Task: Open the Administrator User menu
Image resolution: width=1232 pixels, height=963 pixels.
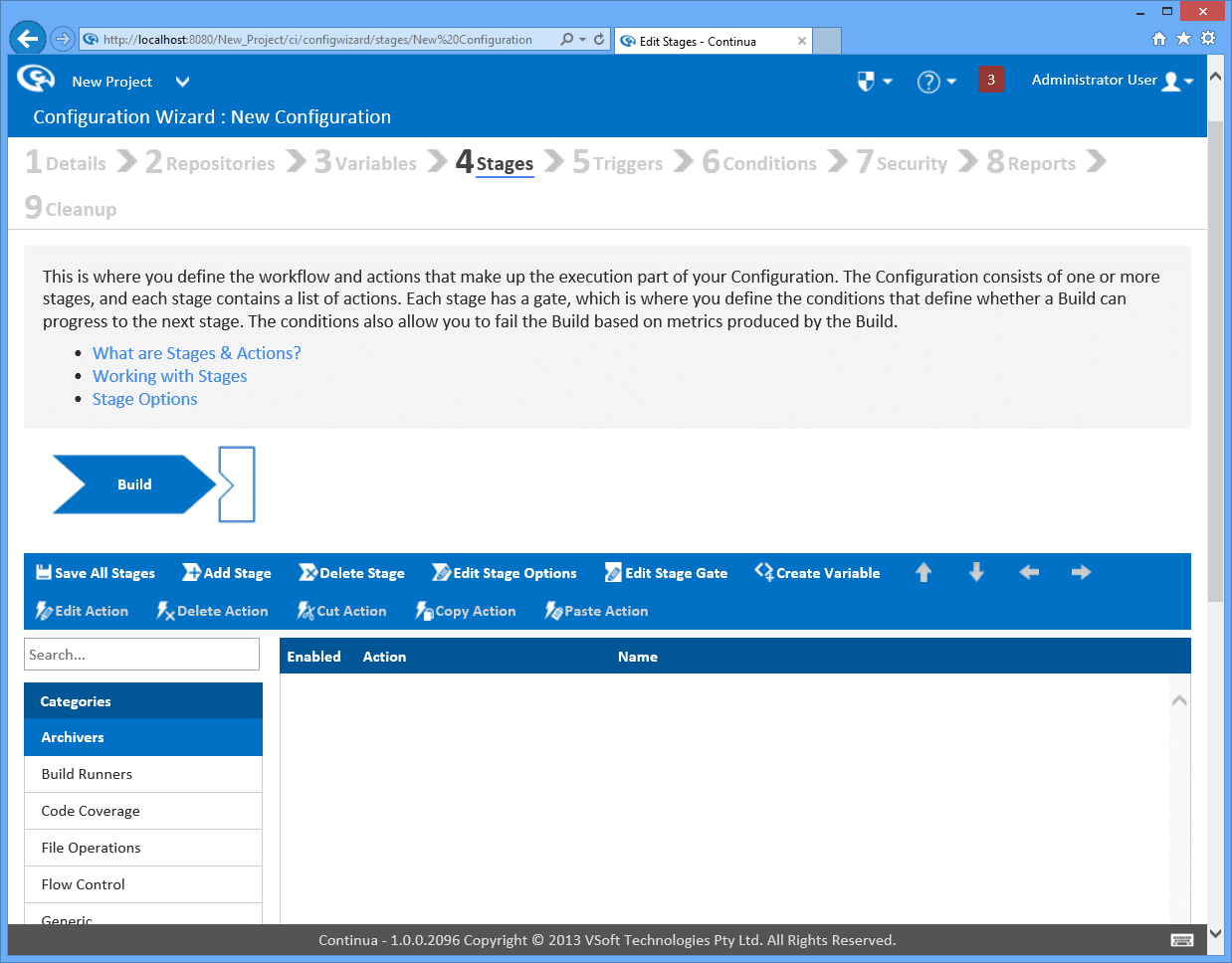Action: click(x=1113, y=81)
